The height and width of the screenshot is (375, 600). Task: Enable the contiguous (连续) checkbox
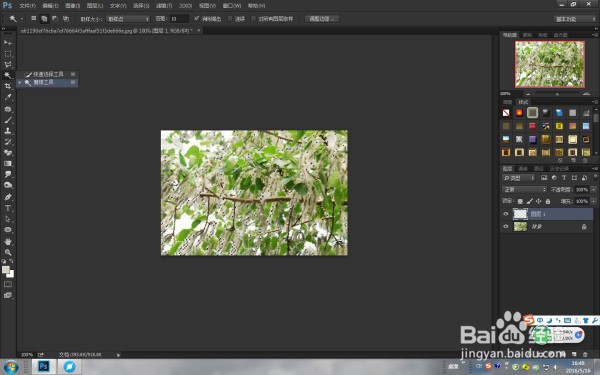coord(230,18)
